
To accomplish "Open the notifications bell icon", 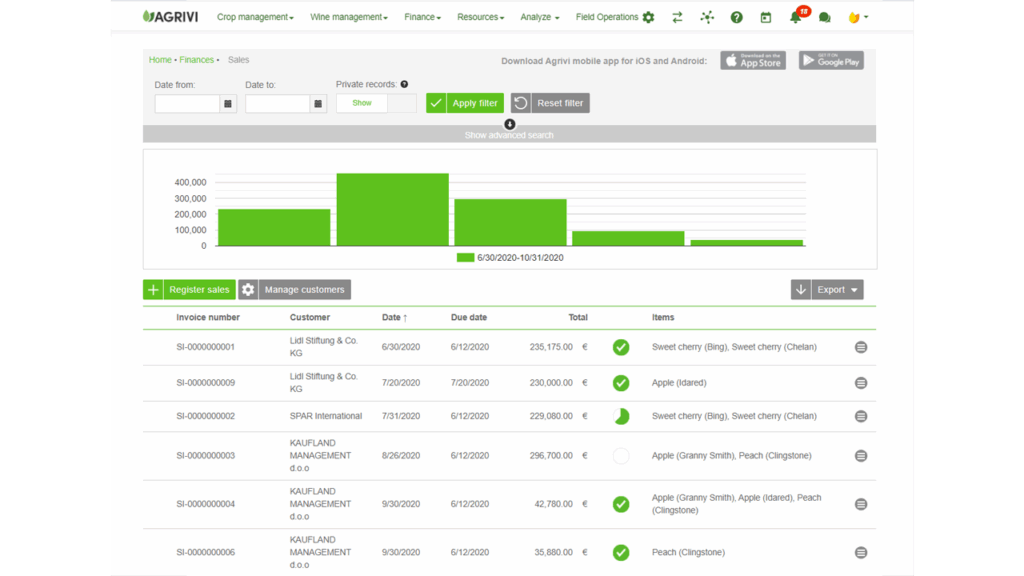I will [x=796, y=17].
